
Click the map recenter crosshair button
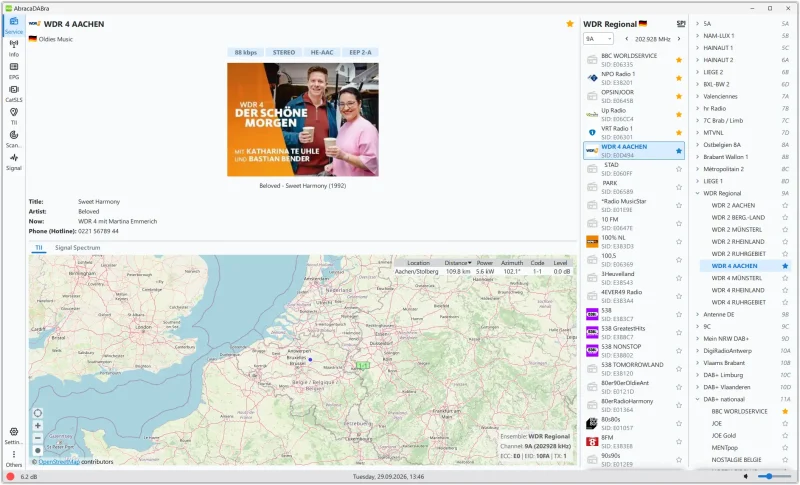coord(38,413)
